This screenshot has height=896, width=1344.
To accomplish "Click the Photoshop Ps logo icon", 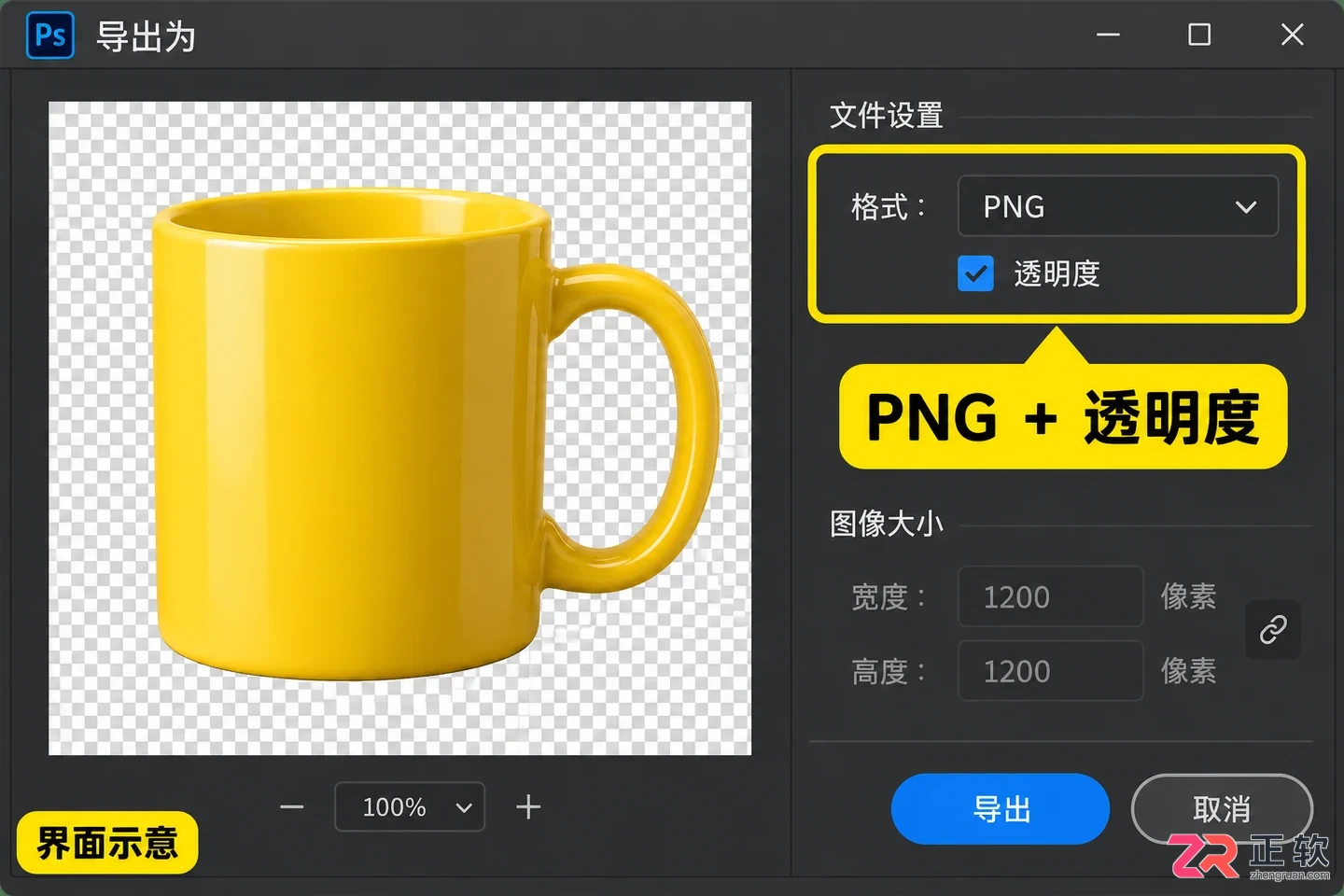I will tap(50, 36).
